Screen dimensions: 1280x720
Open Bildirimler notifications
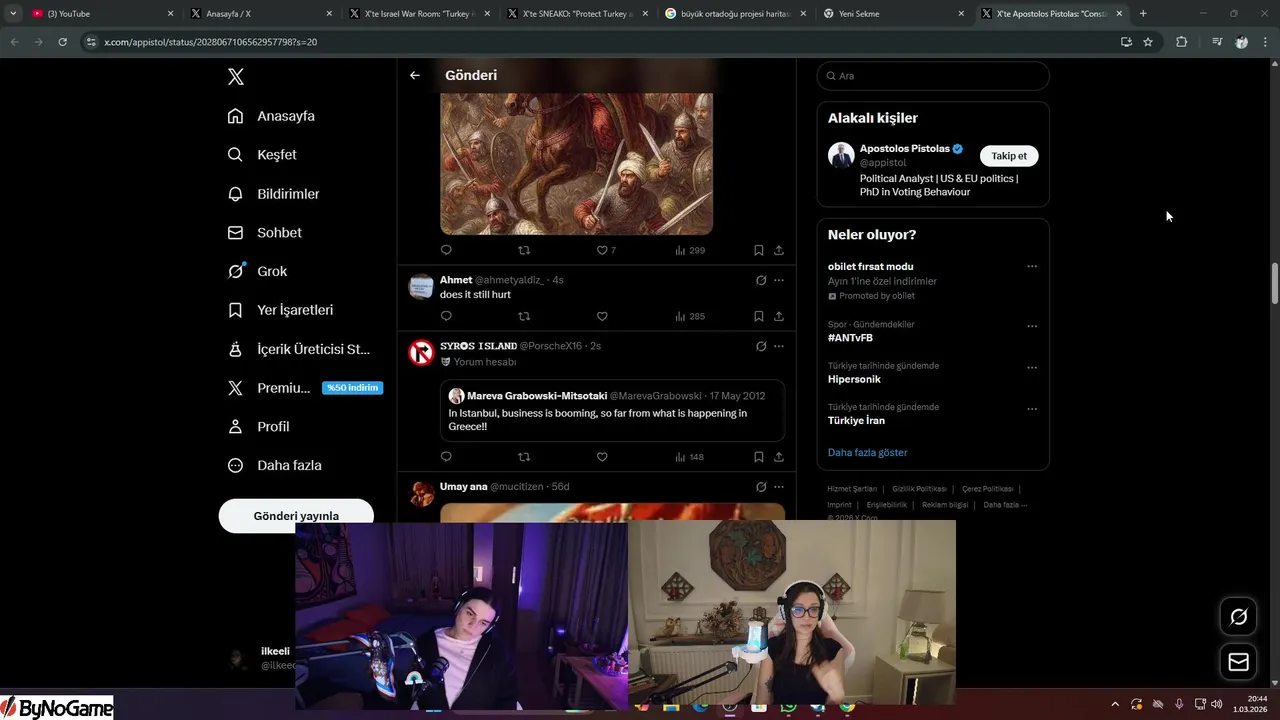pyautogui.click(x=273, y=194)
